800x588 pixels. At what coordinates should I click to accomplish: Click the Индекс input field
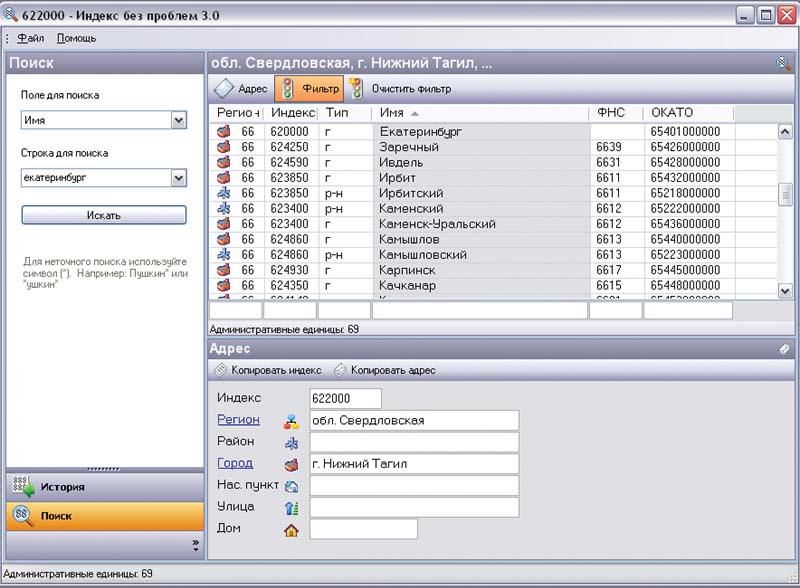coord(345,399)
